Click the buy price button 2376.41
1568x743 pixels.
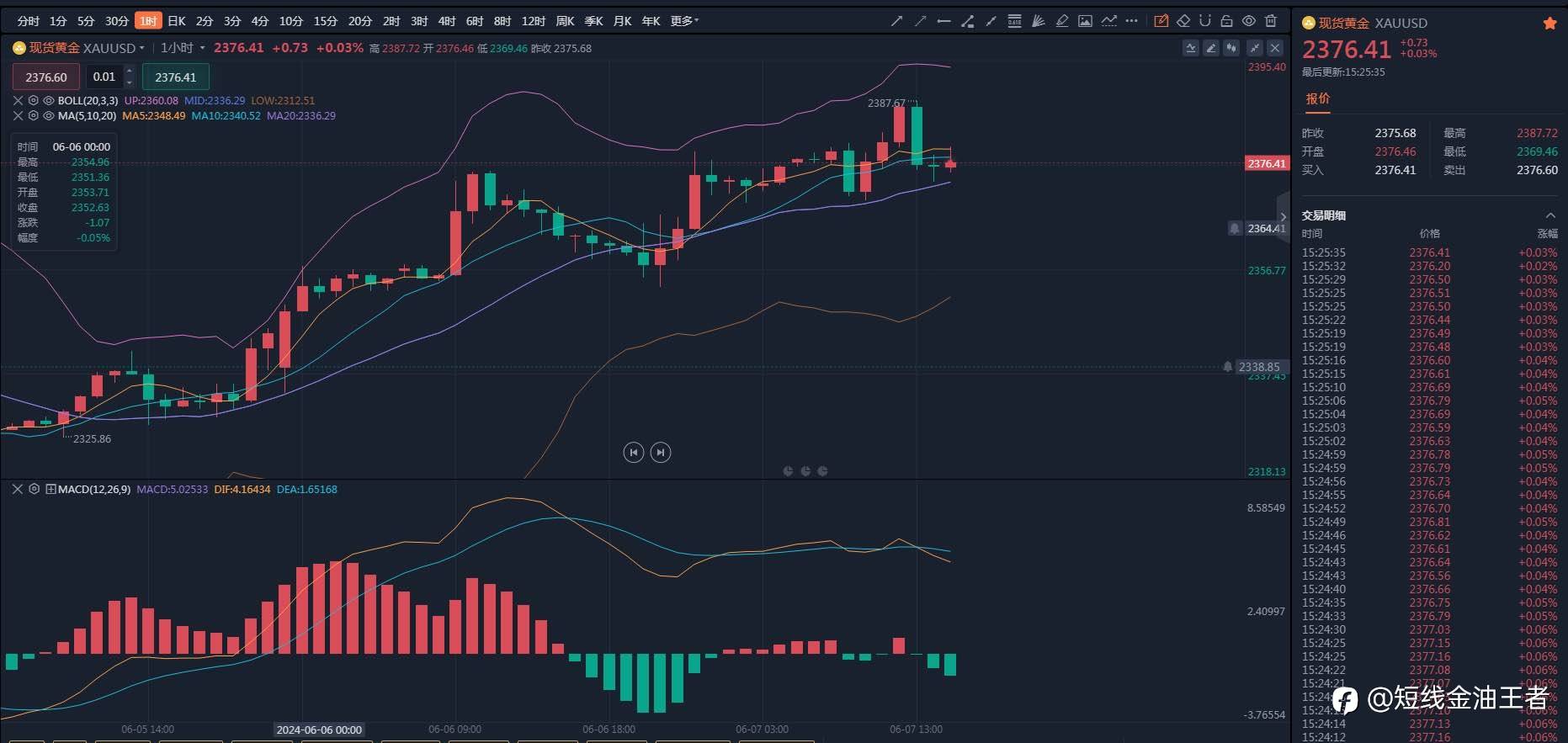(175, 77)
